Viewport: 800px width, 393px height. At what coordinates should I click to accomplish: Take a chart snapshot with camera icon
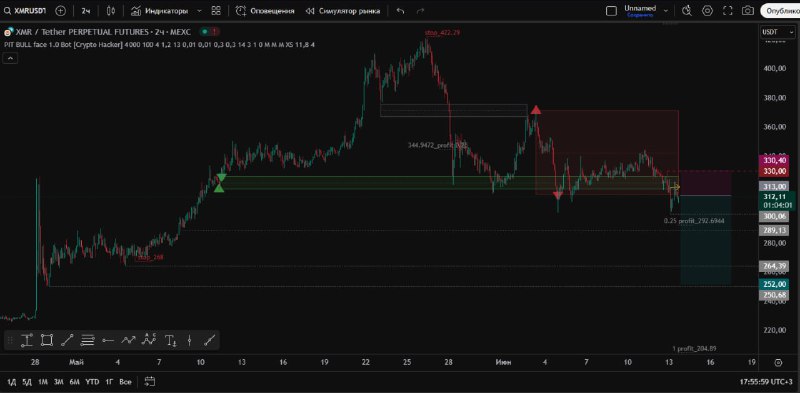coord(747,10)
